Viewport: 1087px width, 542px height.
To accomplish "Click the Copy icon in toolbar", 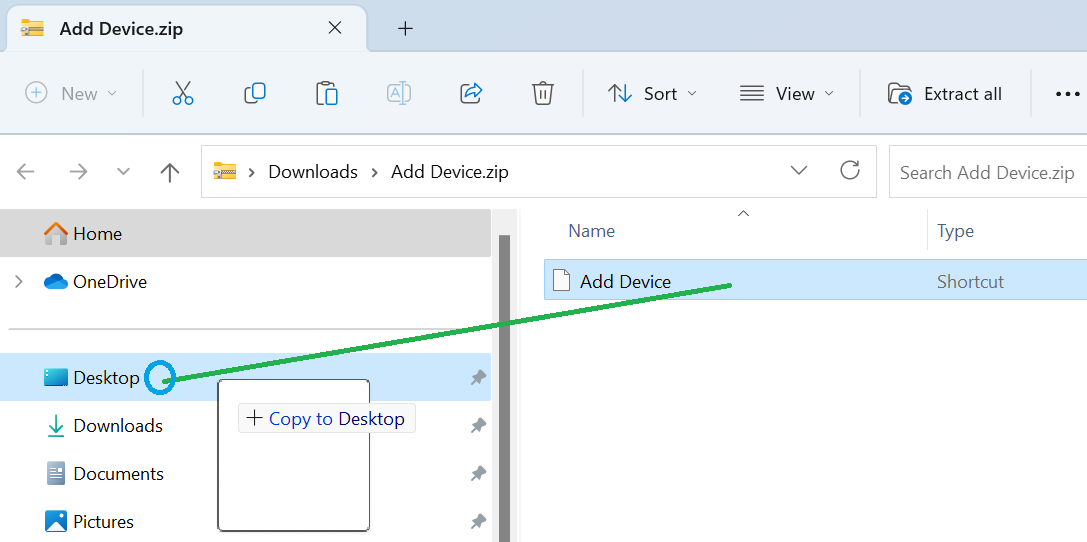I will 255,93.
